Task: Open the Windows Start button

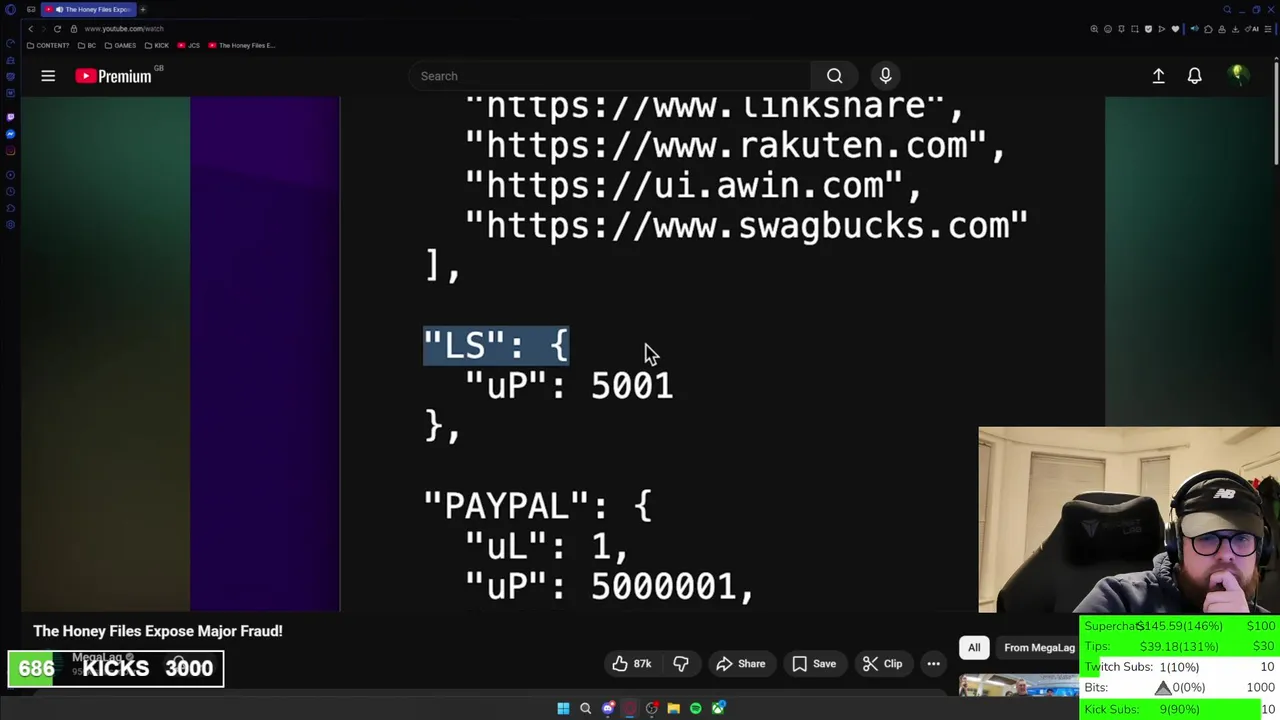Action: pyautogui.click(x=563, y=708)
